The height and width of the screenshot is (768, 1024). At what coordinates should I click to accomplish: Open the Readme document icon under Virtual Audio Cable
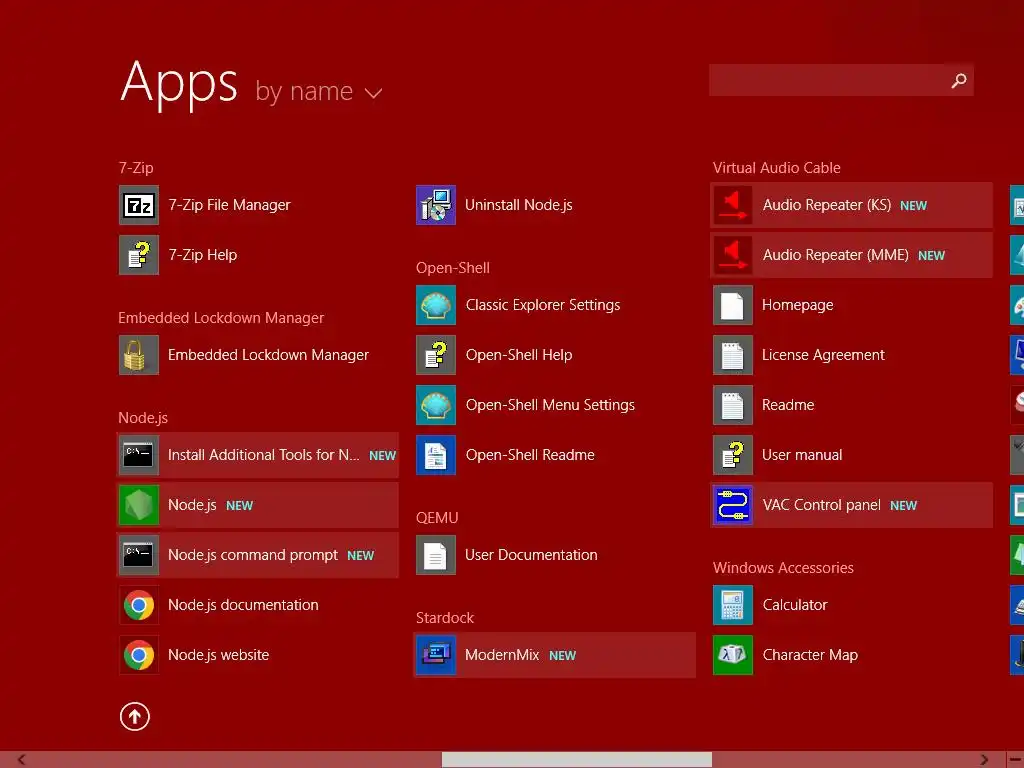733,405
